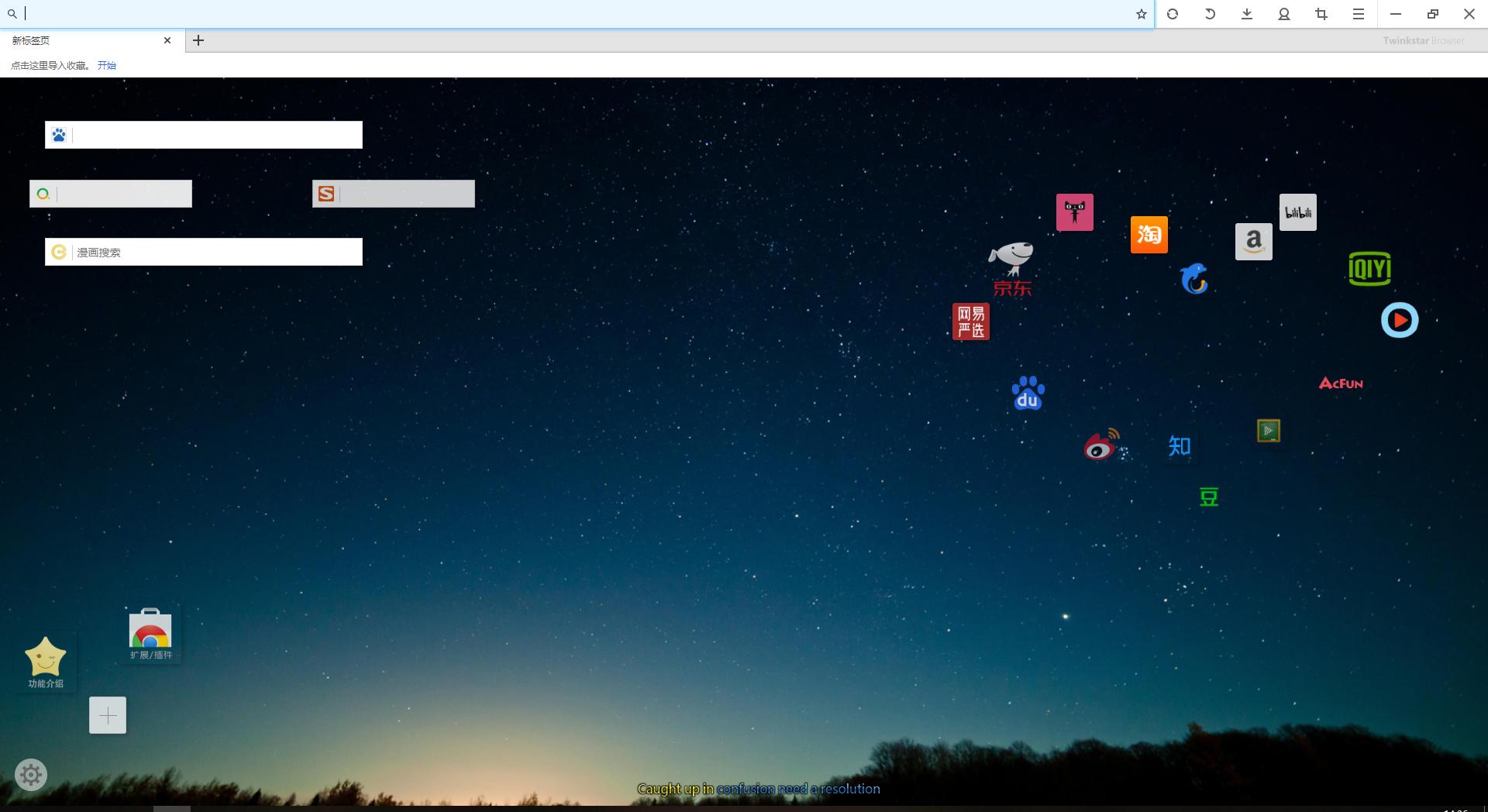The image size is (1488, 812).
Task: Open the iQIYI shortcut icon
Action: click(x=1369, y=269)
